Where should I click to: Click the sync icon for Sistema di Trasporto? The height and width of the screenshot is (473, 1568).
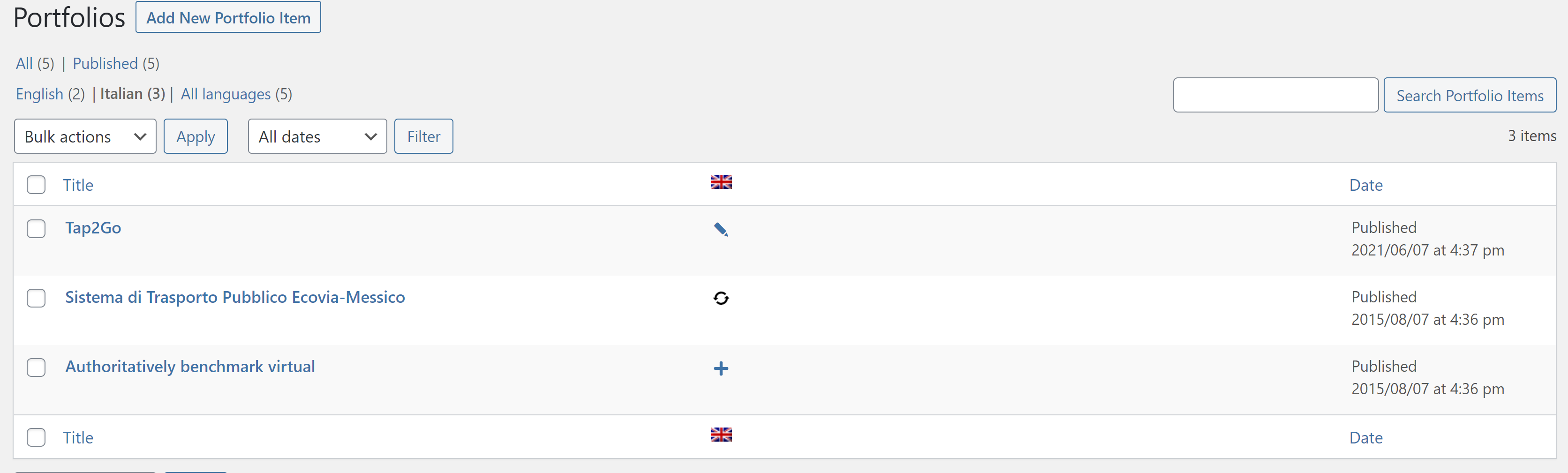[x=721, y=298]
